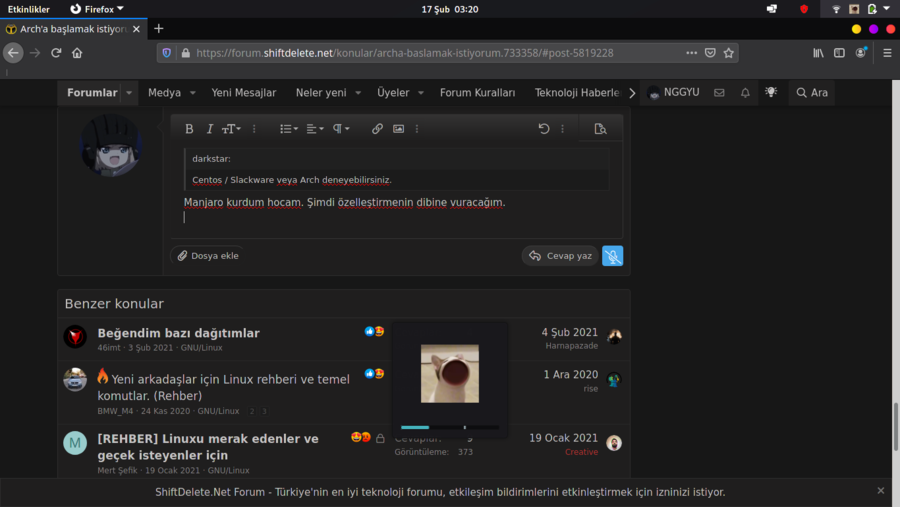This screenshot has height=507, width=900.
Task: Click into the reply text editor area
Action: tap(397, 191)
